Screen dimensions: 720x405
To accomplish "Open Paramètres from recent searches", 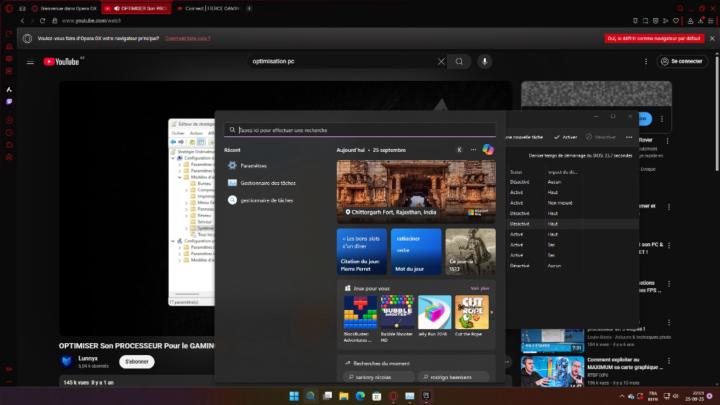I will (x=253, y=166).
